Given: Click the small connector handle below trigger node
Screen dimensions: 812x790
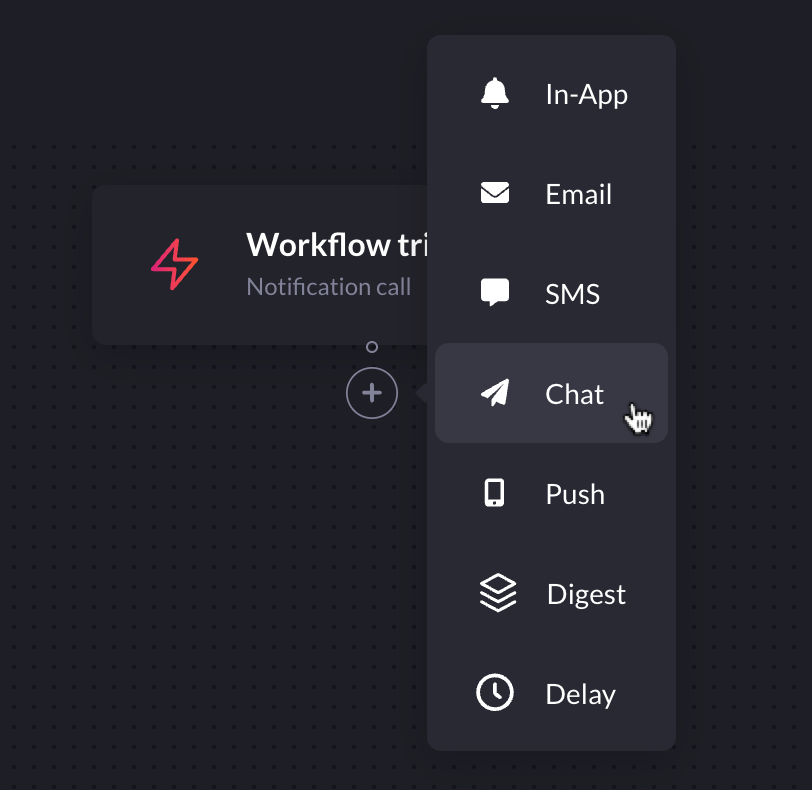Looking at the screenshot, I should [372, 347].
